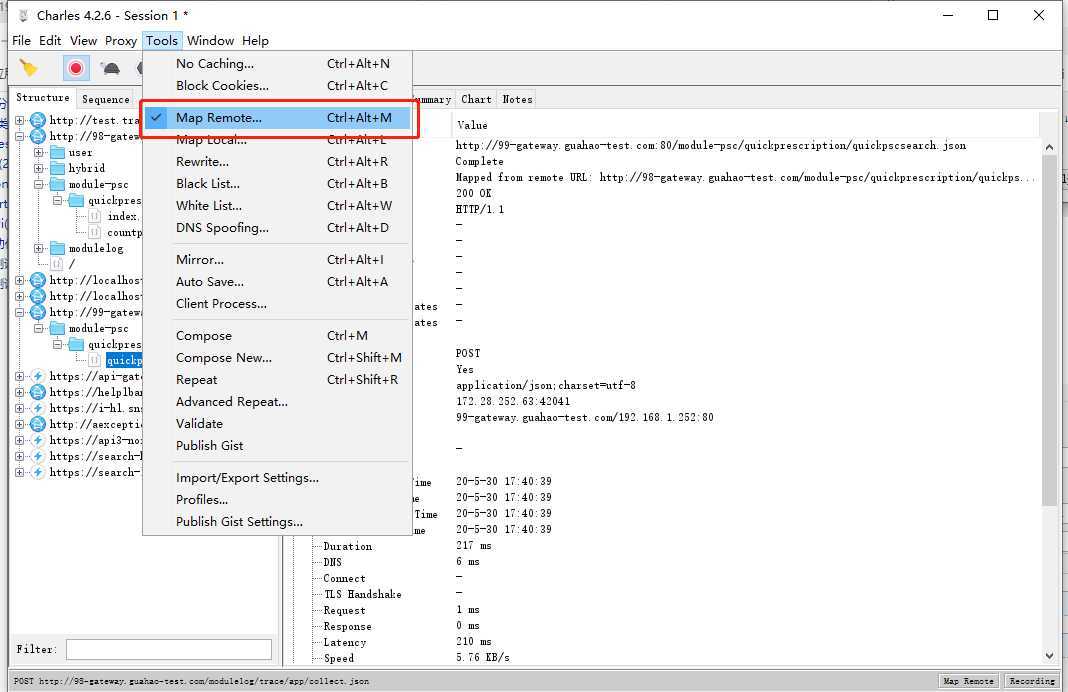Select the highlighted quickp tree entry
Image resolution: width=1068 pixels, height=692 pixels.
tap(124, 360)
